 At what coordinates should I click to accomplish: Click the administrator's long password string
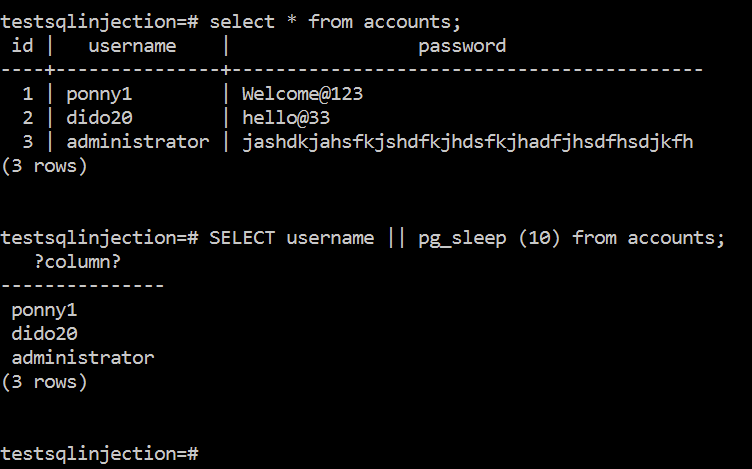tap(467, 142)
